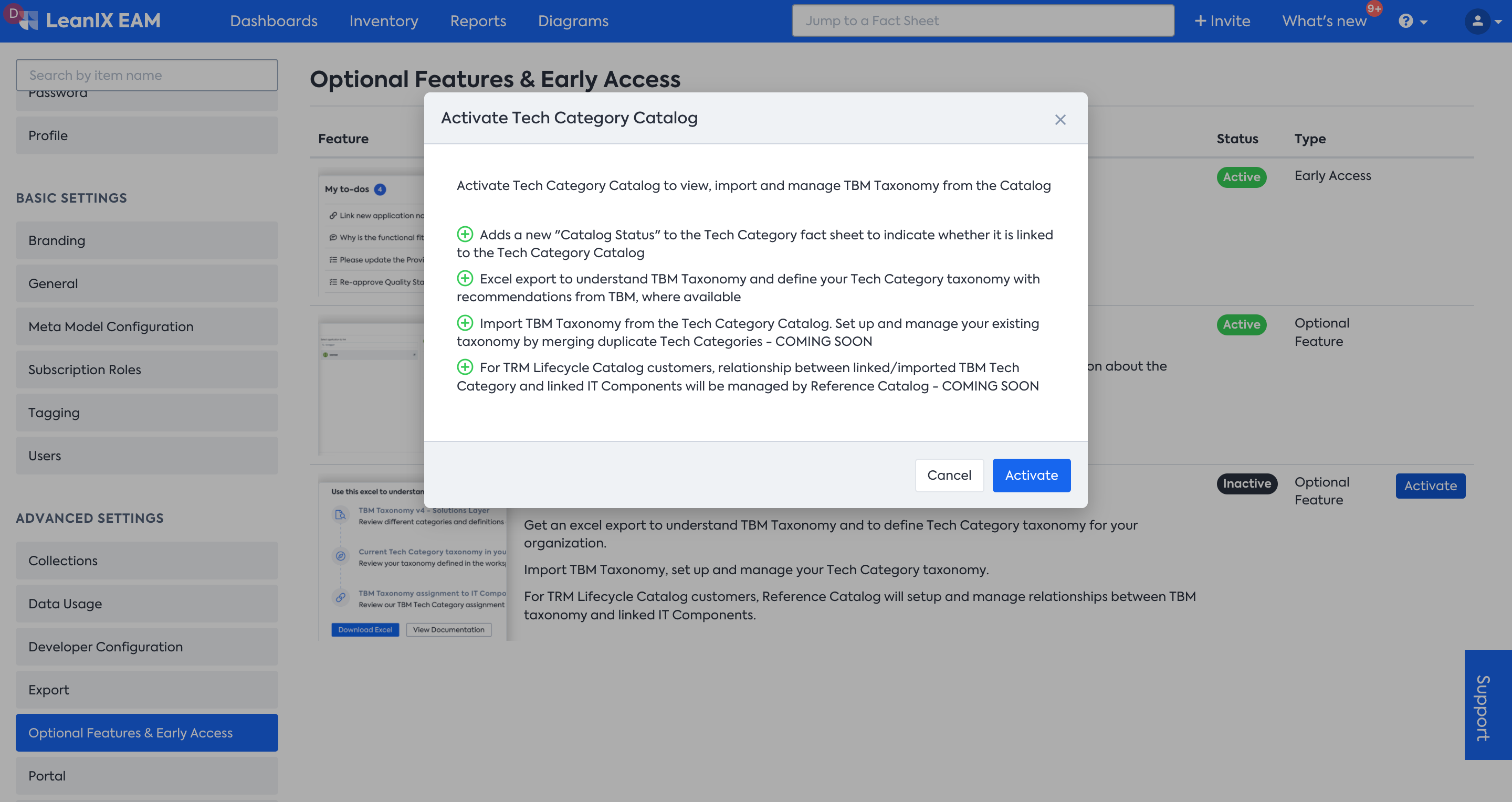Image resolution: width=1512 pixels, height=802 pixels.
Task: Open the Inventory menu
Action: point(383,21)
